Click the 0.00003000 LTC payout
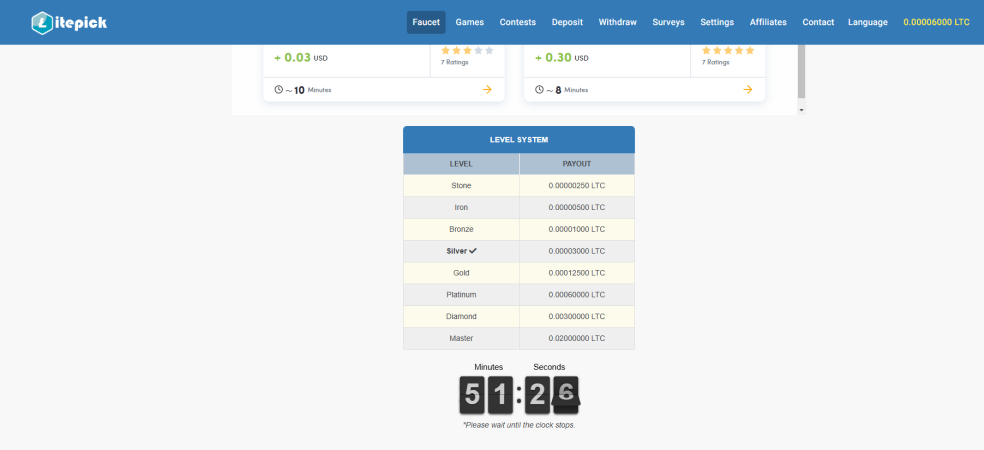The height and width of the screenshot is (450, 984). 577,251
